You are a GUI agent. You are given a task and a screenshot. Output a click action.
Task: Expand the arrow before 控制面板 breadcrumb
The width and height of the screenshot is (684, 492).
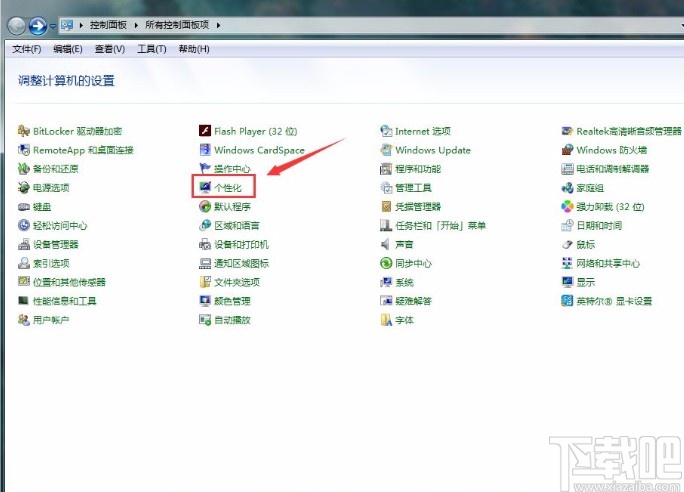coord(81,25)
